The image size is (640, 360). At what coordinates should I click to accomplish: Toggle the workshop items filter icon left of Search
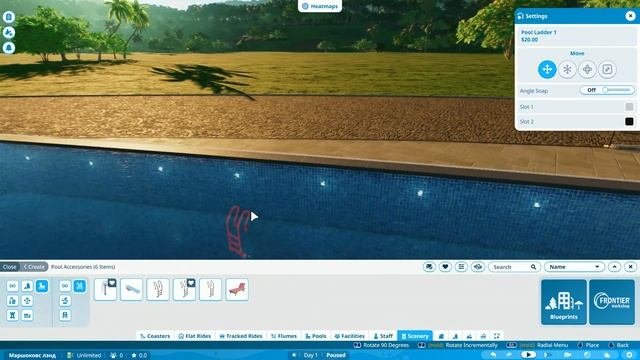(x=478, y=267)
